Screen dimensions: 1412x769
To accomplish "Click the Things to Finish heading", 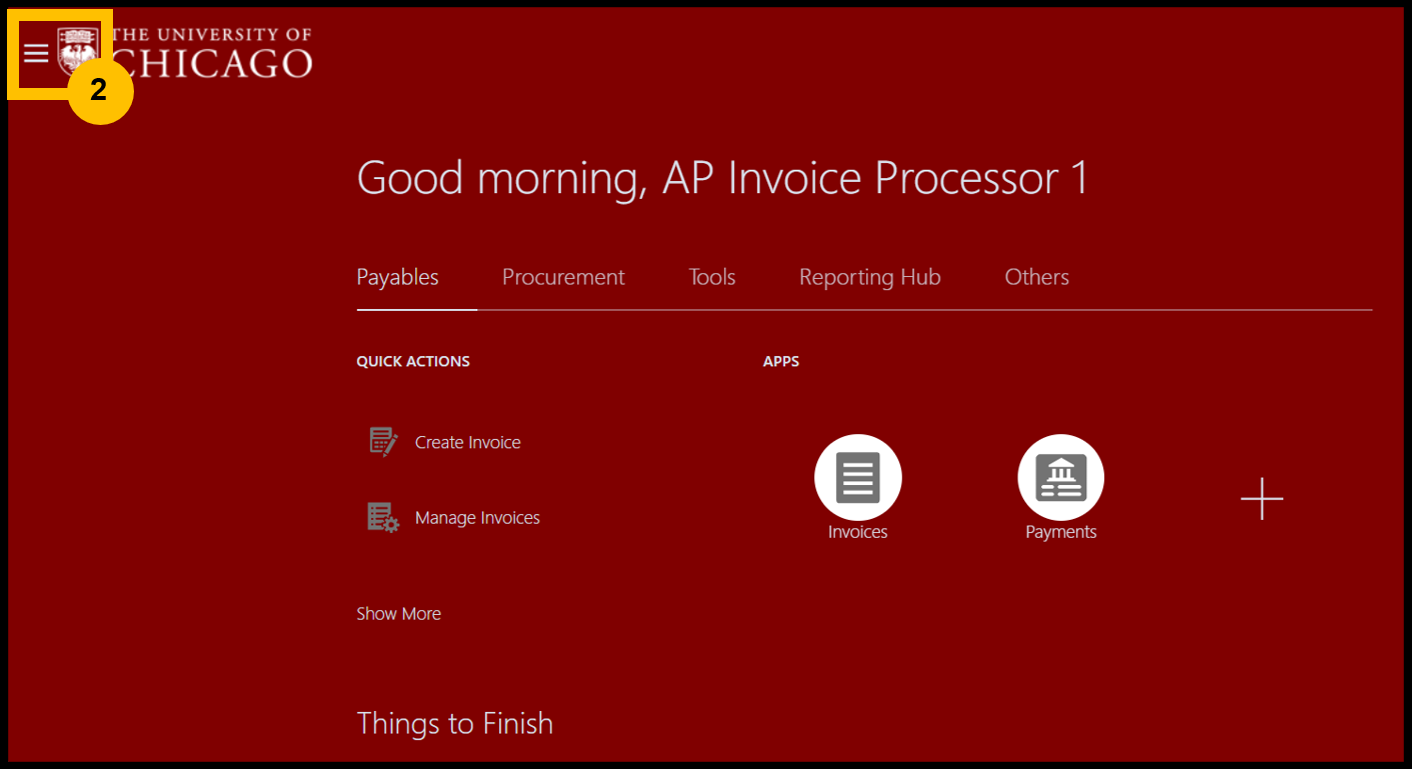I will coord(455,723).
